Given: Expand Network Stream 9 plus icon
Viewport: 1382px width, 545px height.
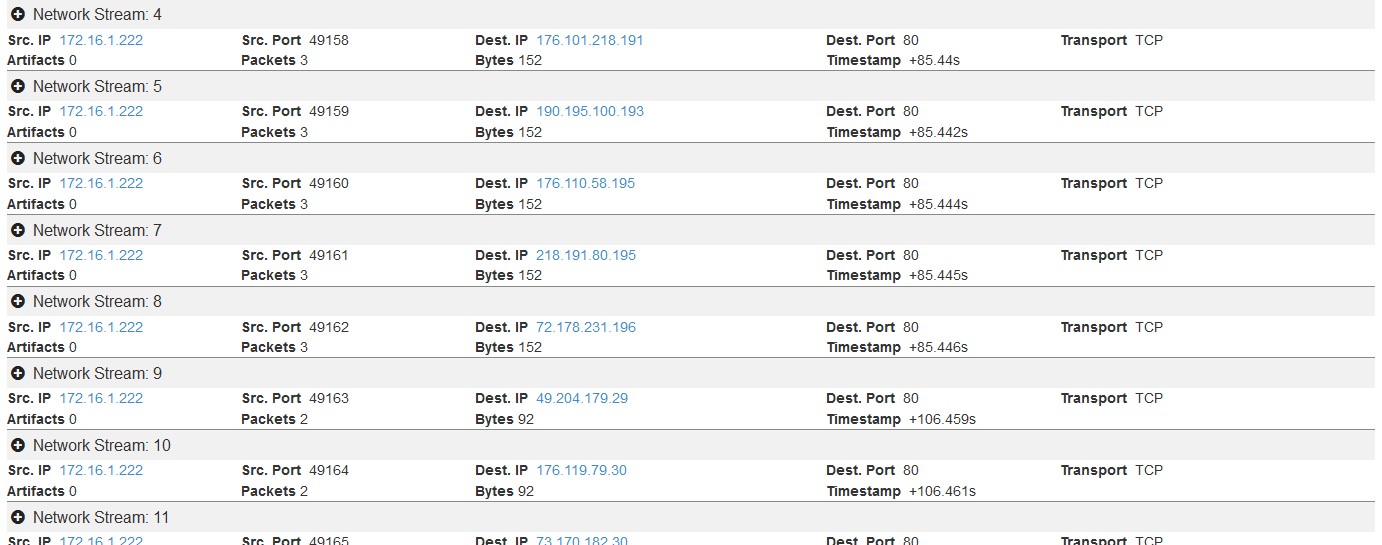Looking at the screenshot, I should tap(18, 374).
